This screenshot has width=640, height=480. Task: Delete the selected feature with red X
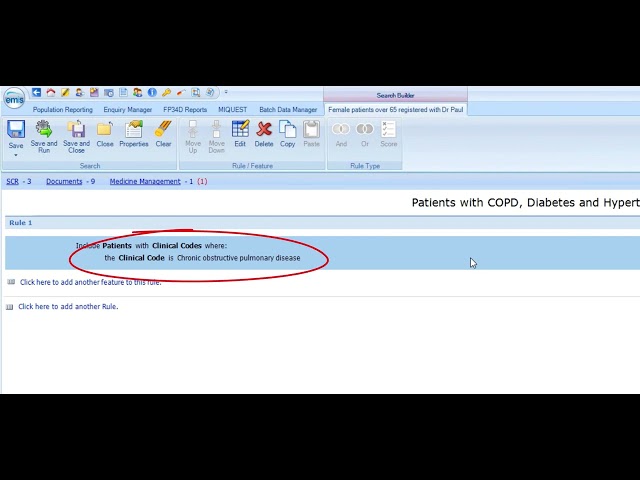[x=264, y=134]
